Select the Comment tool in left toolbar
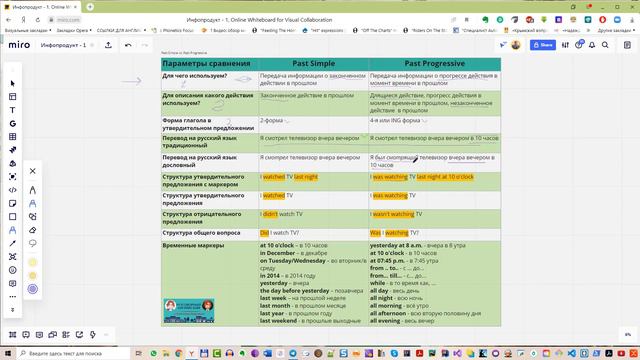This screenshot has height=360, width=640. pos(13,283)
